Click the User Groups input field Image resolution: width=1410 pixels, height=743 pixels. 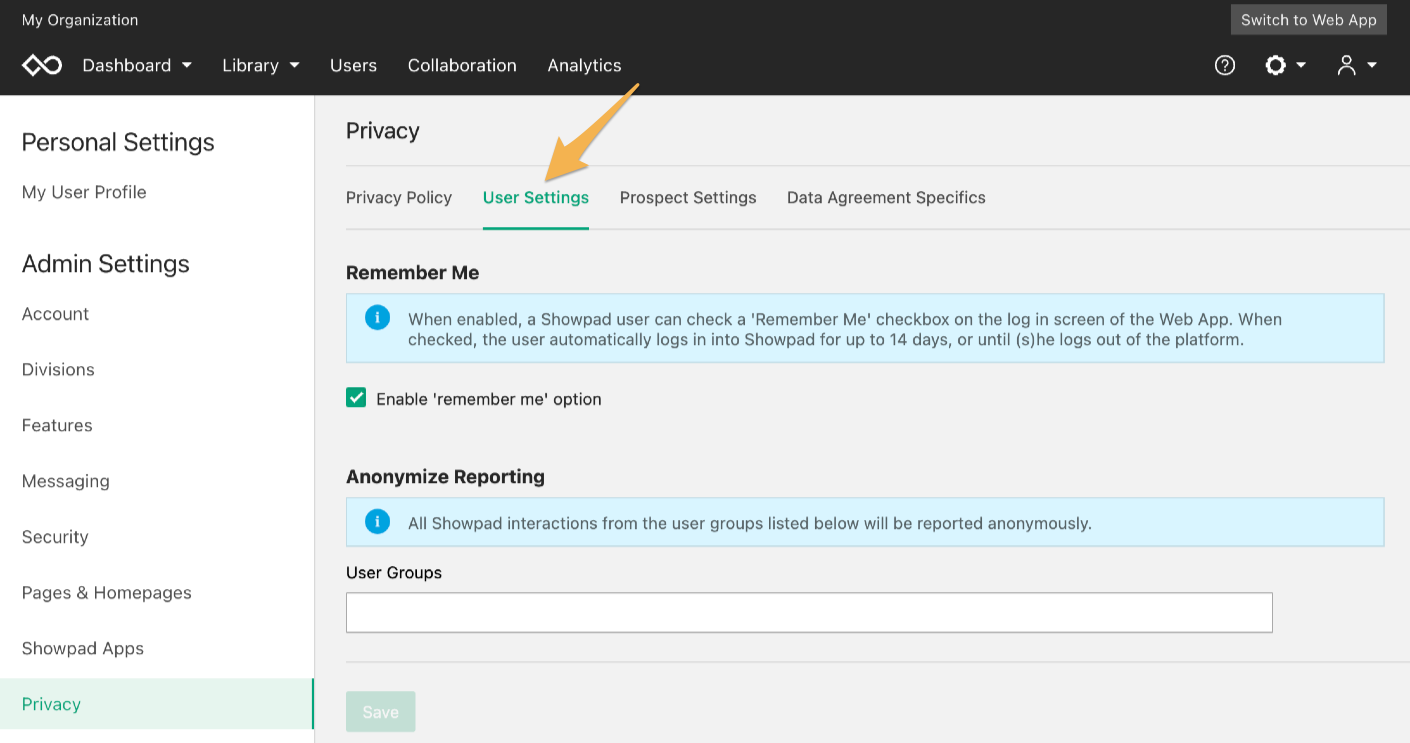point(809,612)
